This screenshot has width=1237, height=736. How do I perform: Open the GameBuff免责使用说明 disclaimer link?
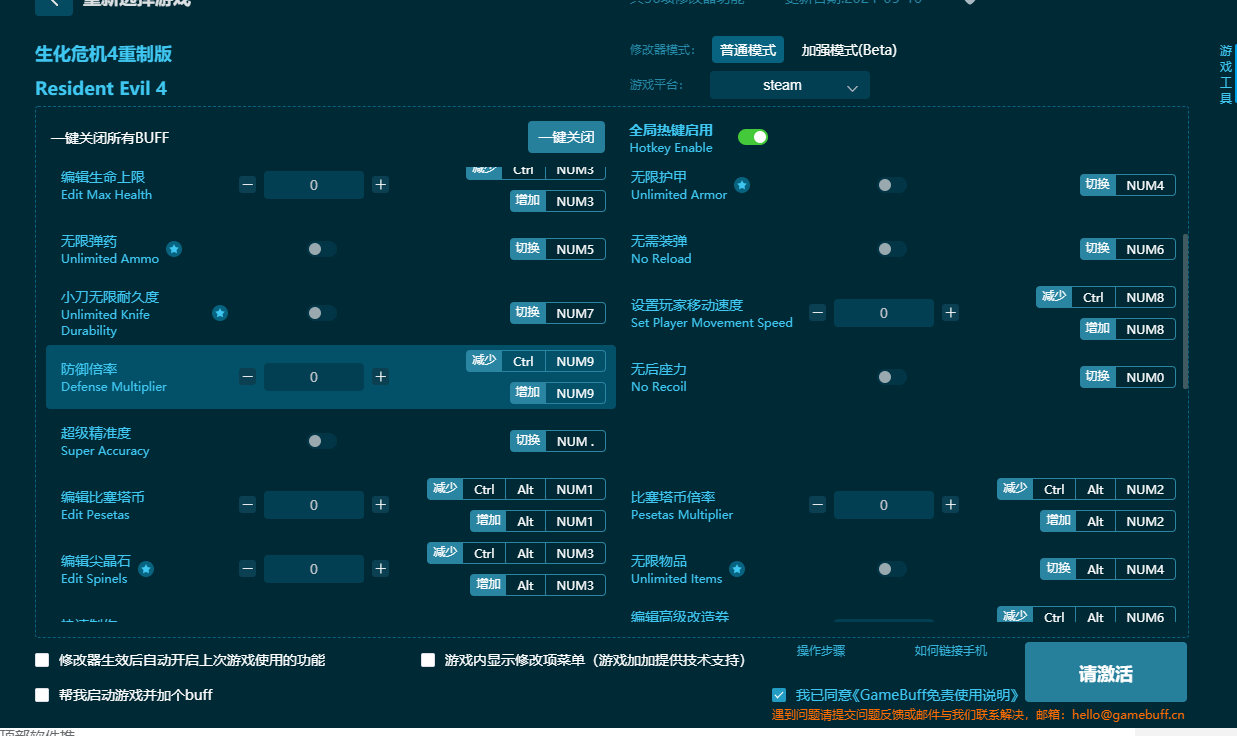coord(935,695)
